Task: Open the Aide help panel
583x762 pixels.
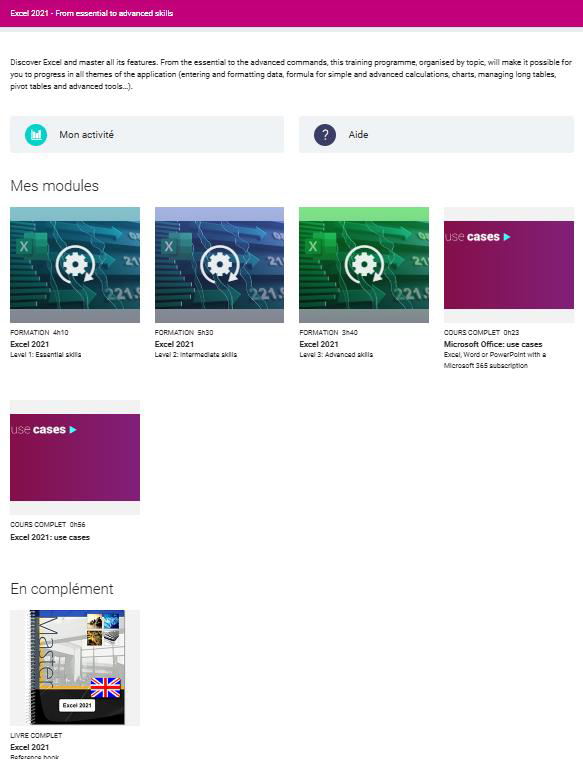Action: (436, 135)
